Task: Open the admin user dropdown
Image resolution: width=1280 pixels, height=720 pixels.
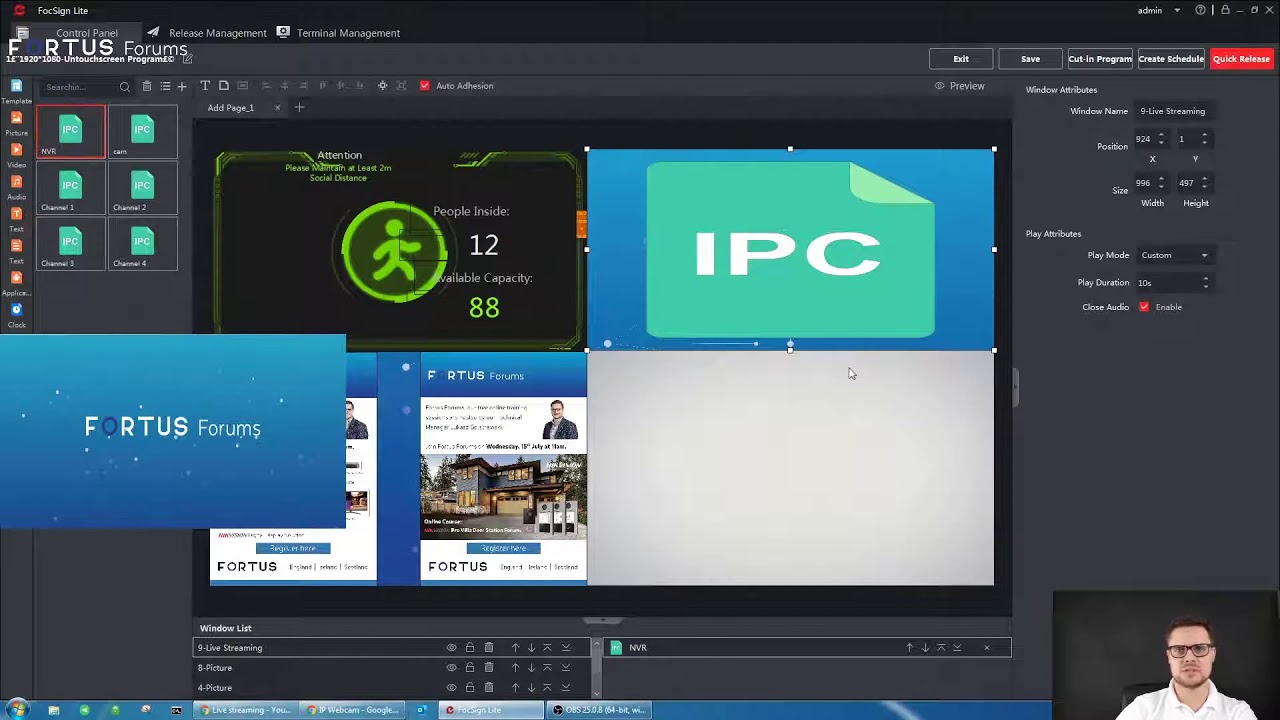Action: pyautogui.click(x=1159, y=10)
